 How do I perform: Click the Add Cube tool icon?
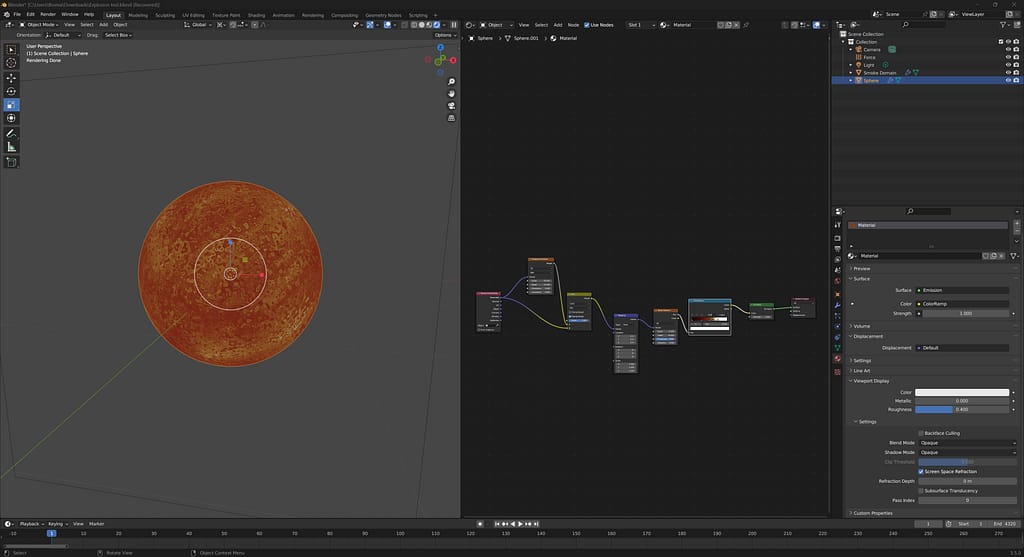point(12,162)
